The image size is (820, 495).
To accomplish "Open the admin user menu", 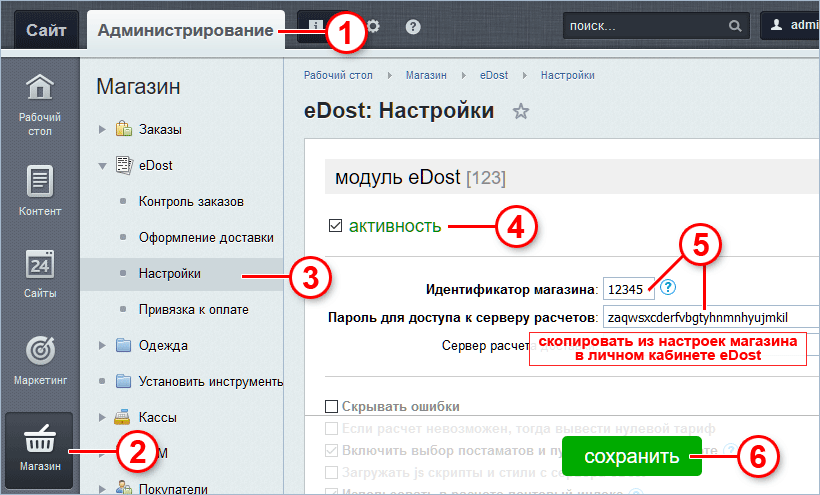I will (790, 25).
